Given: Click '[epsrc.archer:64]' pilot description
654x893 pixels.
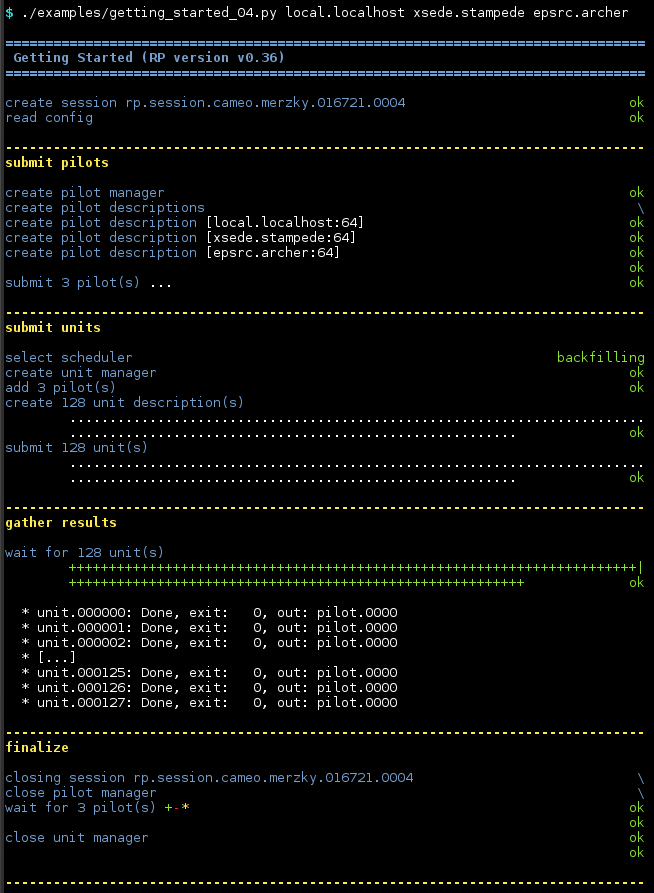Looking at the screenshot, I should 273,252.
